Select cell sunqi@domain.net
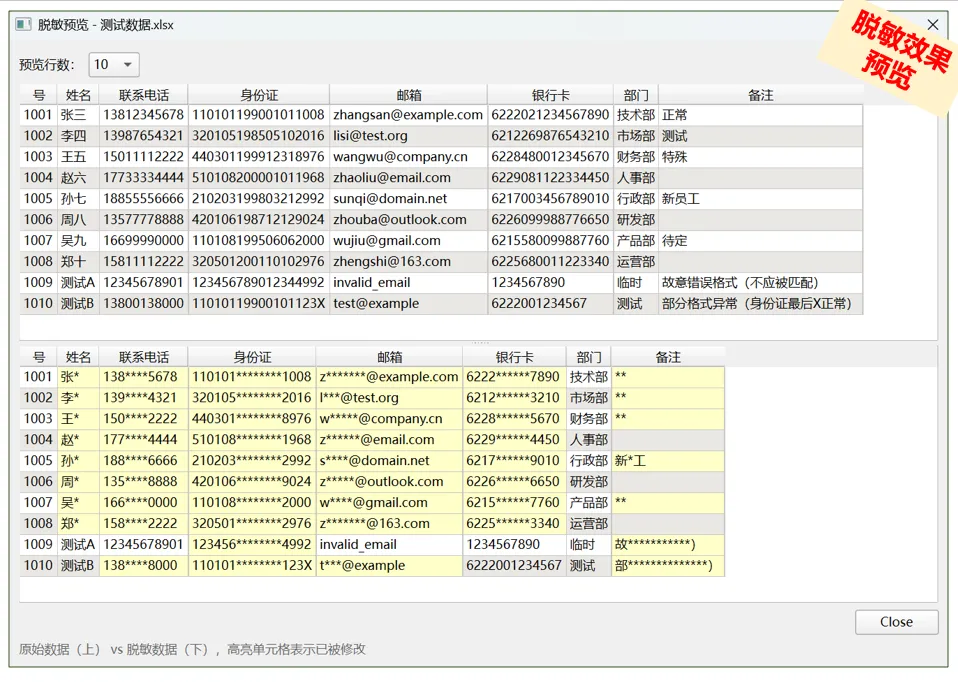The width and height of the screenshot is (958, 682). (x=408, y=199)
